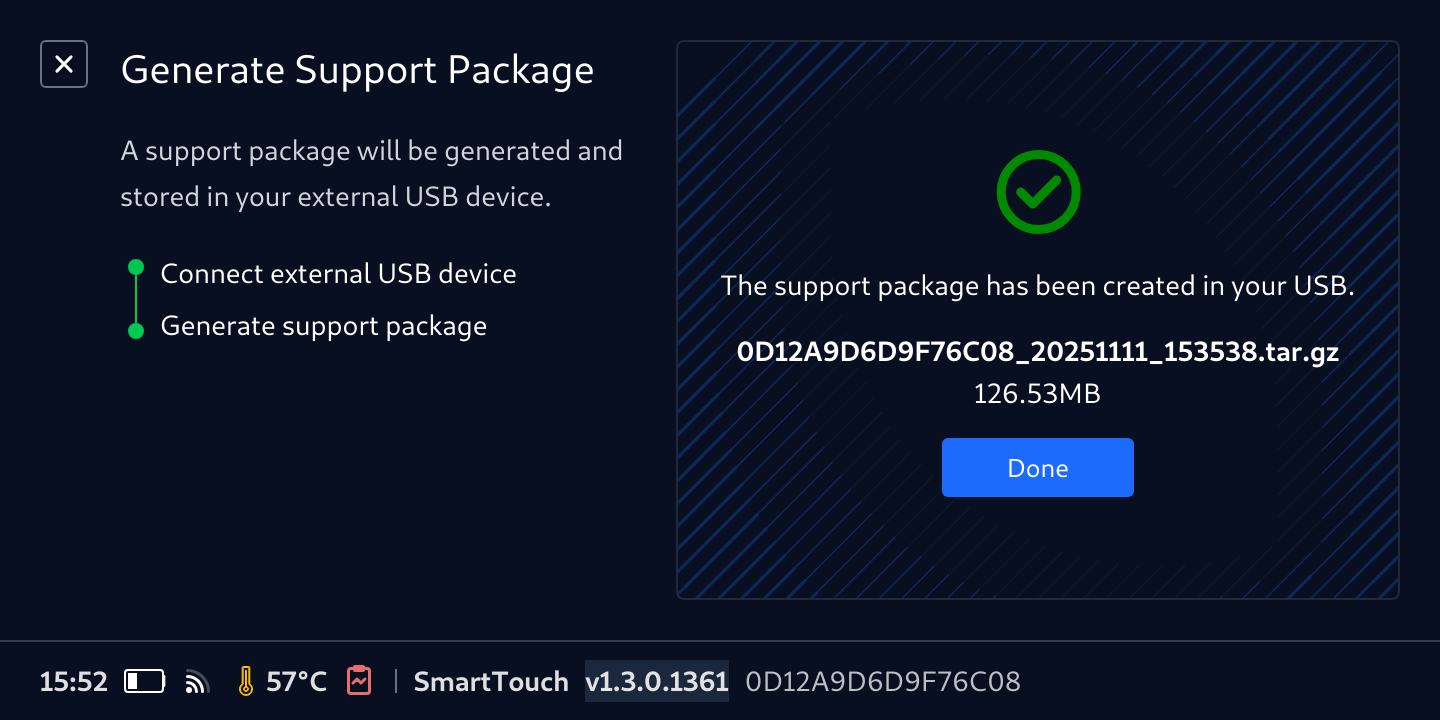The image size is (1440, 720).
Task: Click the v1.3.0.1361 firmware version
Action: click(x=656, y=682)
